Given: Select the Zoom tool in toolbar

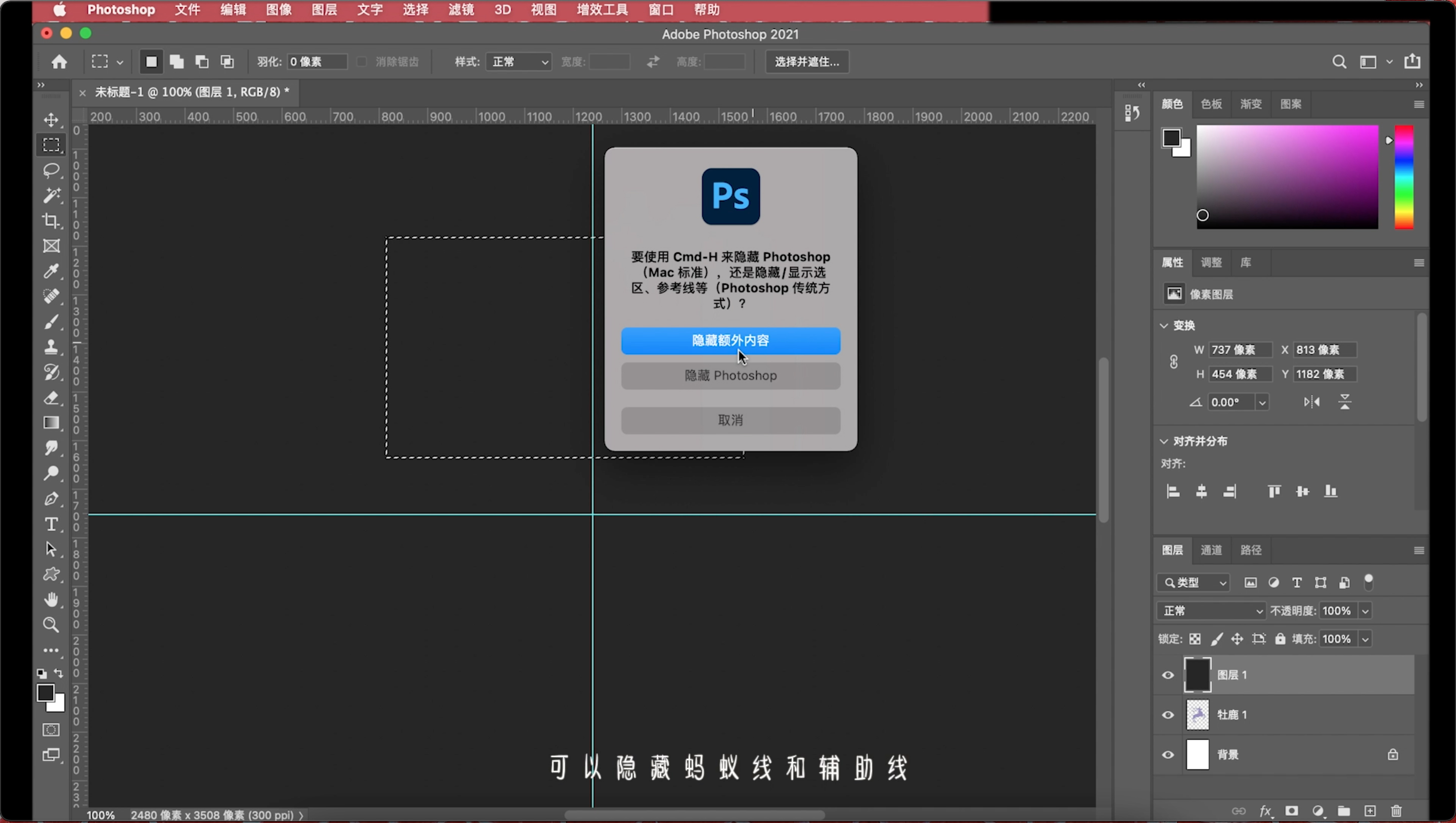Looking at the screenshot, I should [52, 625].
